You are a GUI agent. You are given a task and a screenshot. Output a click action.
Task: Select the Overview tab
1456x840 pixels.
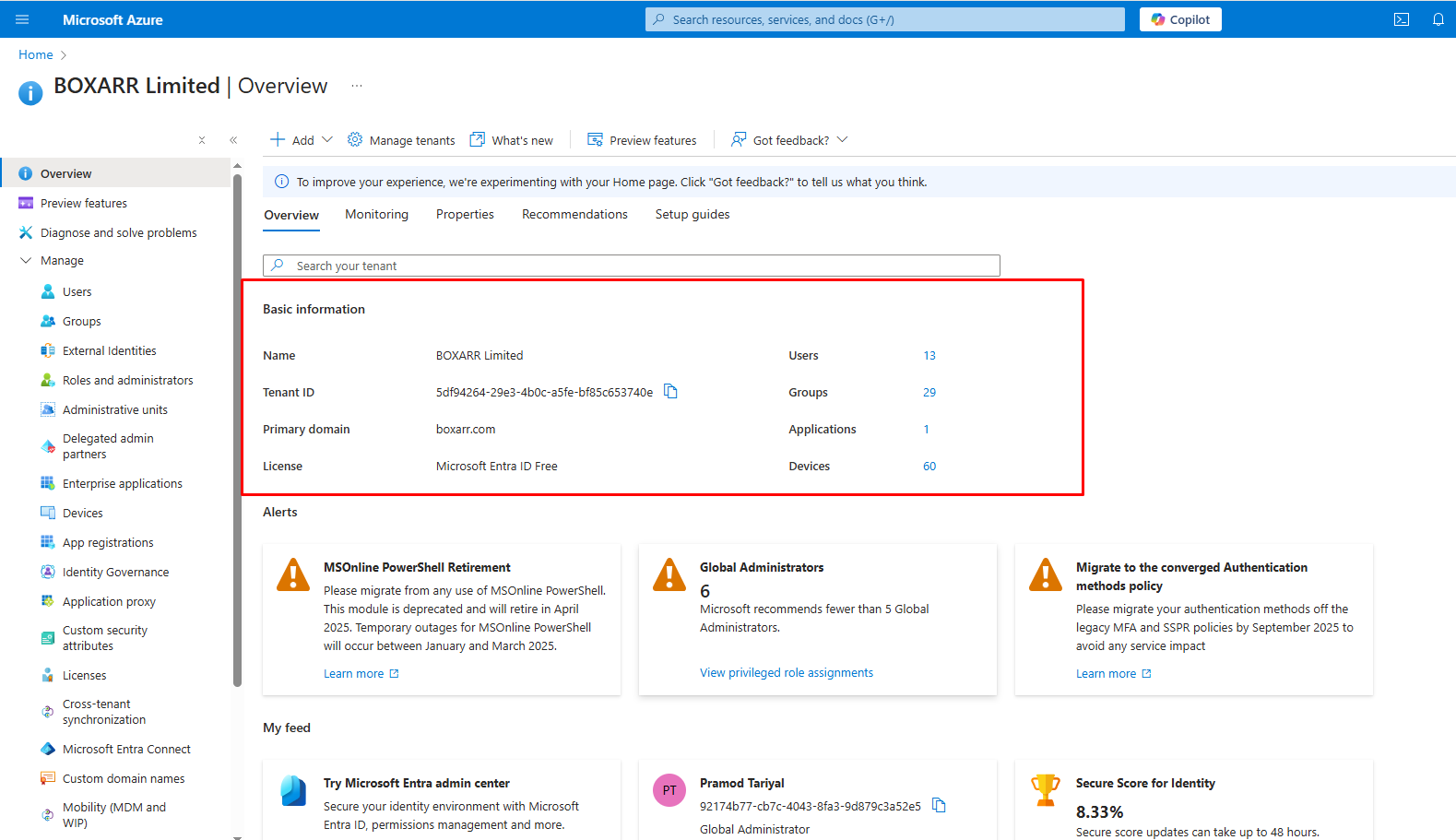(291, 215)
